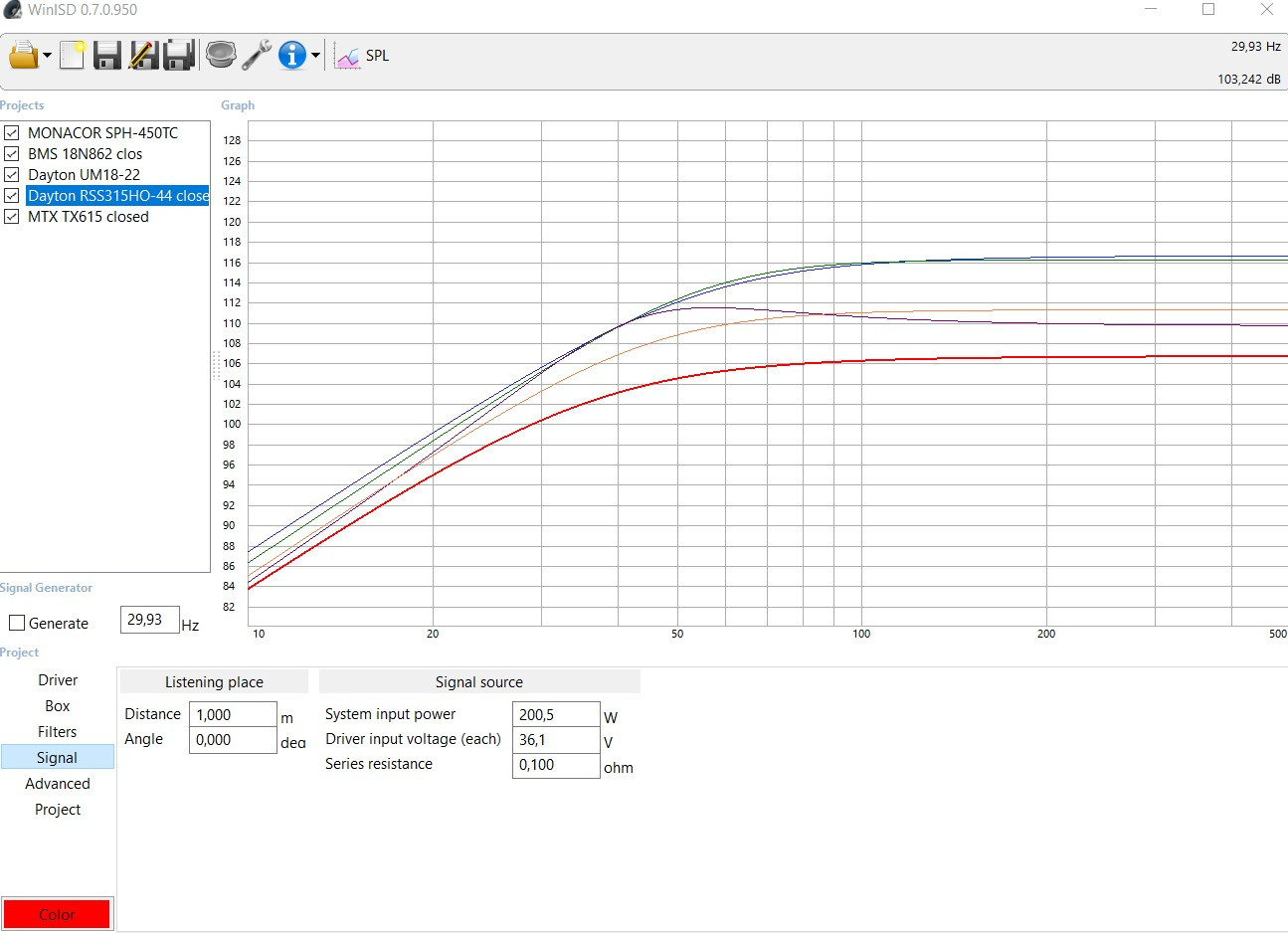This screenshot has height=933, width=1288.
Task: Click the red Color swatch button
Action: pyautogui.click(x=57, y=914)
